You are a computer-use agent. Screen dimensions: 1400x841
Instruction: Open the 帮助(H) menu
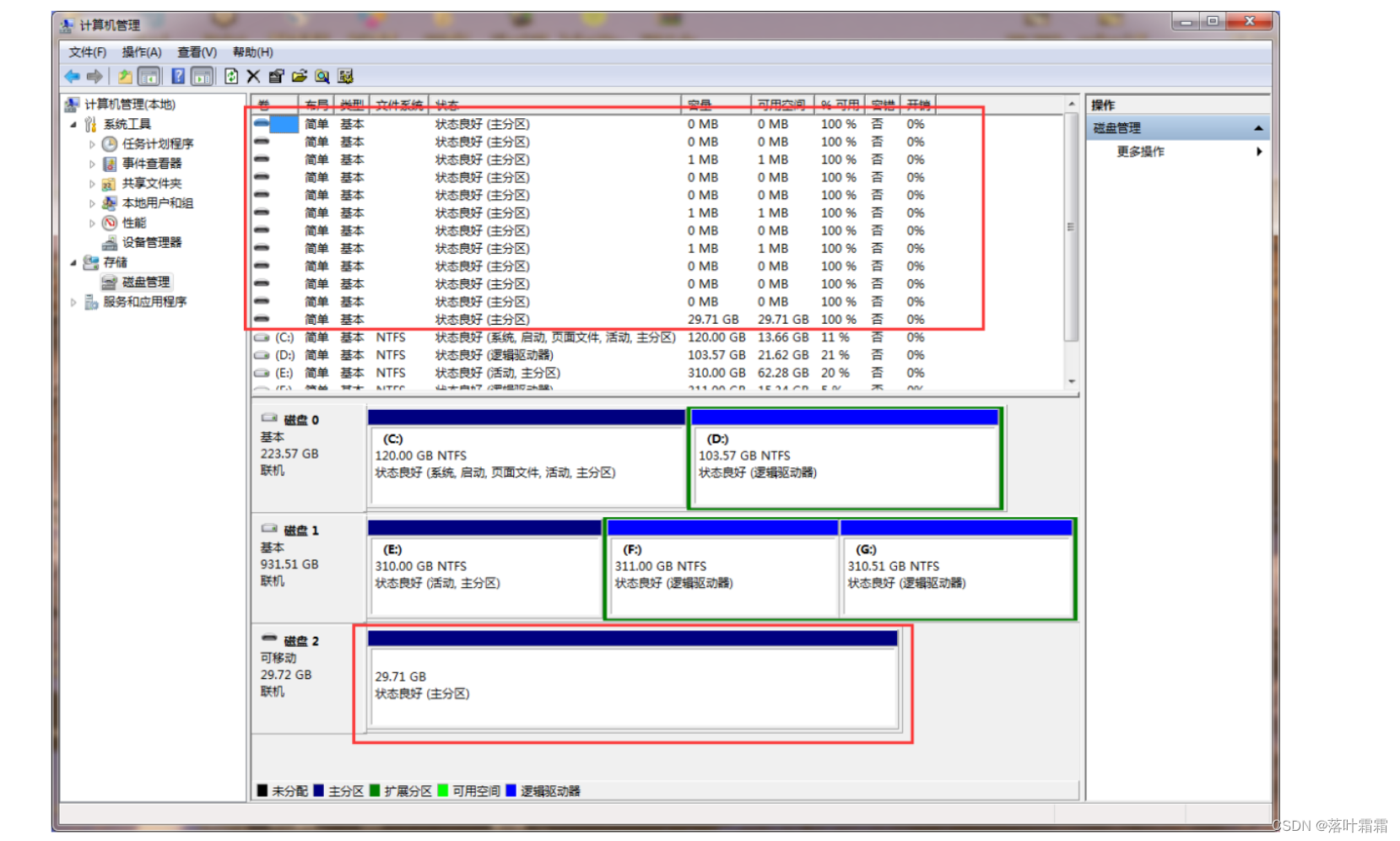click(x=252, y=52)
